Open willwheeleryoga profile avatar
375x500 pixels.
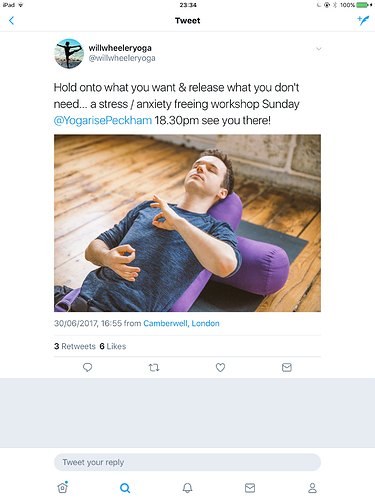pyautogui.click(x=69, y=53)
